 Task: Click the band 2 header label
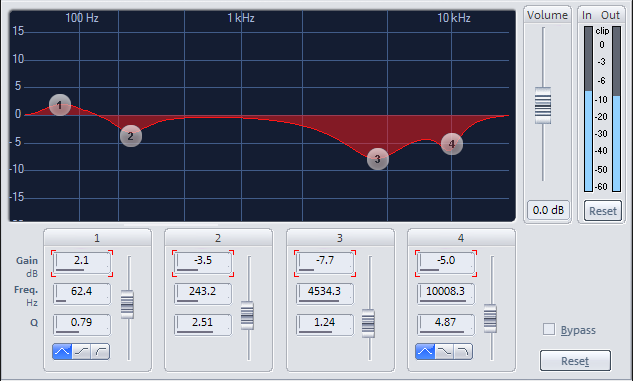click(218, 238)
